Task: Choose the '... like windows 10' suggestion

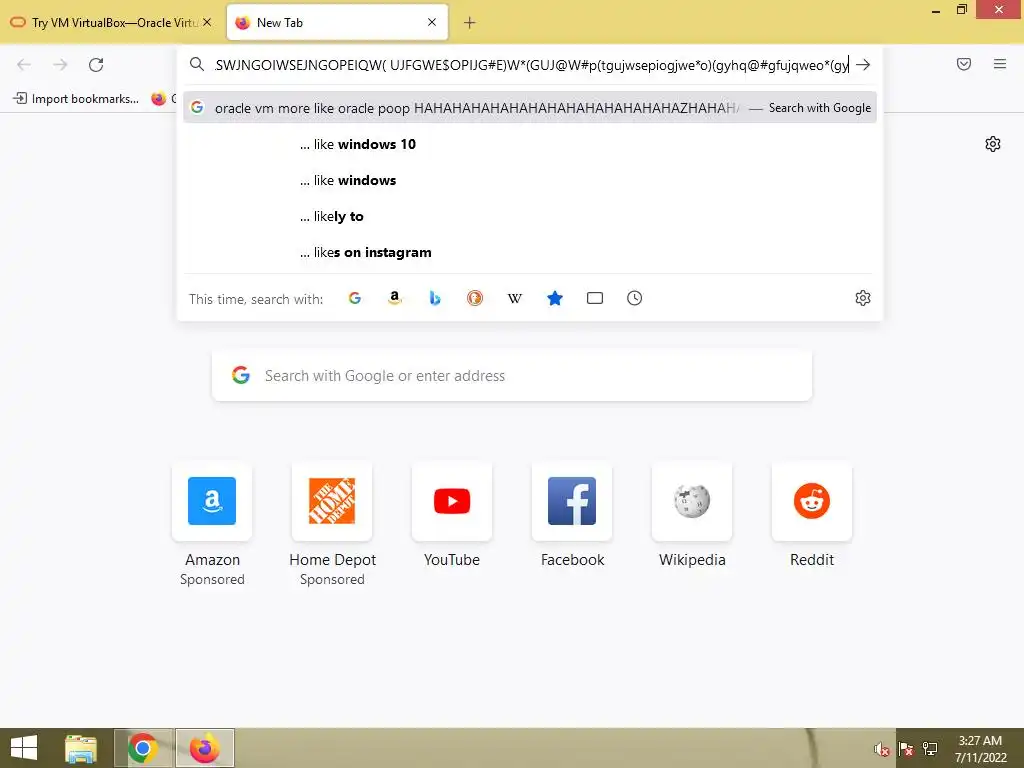Action: click(x=530, y=144)
